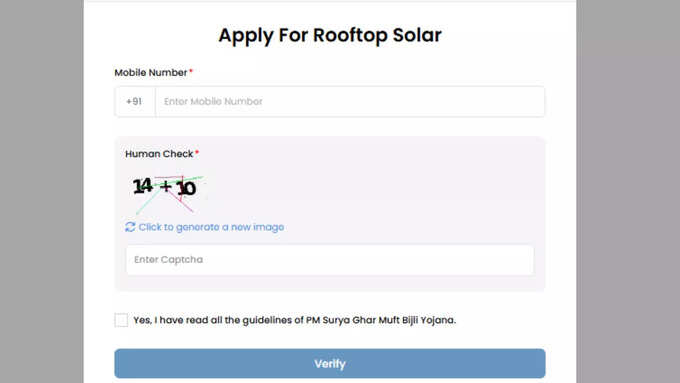Click the PM Surya Ghar guidelines label text
The width and height of the screenshot is (680, 383).
294,320
